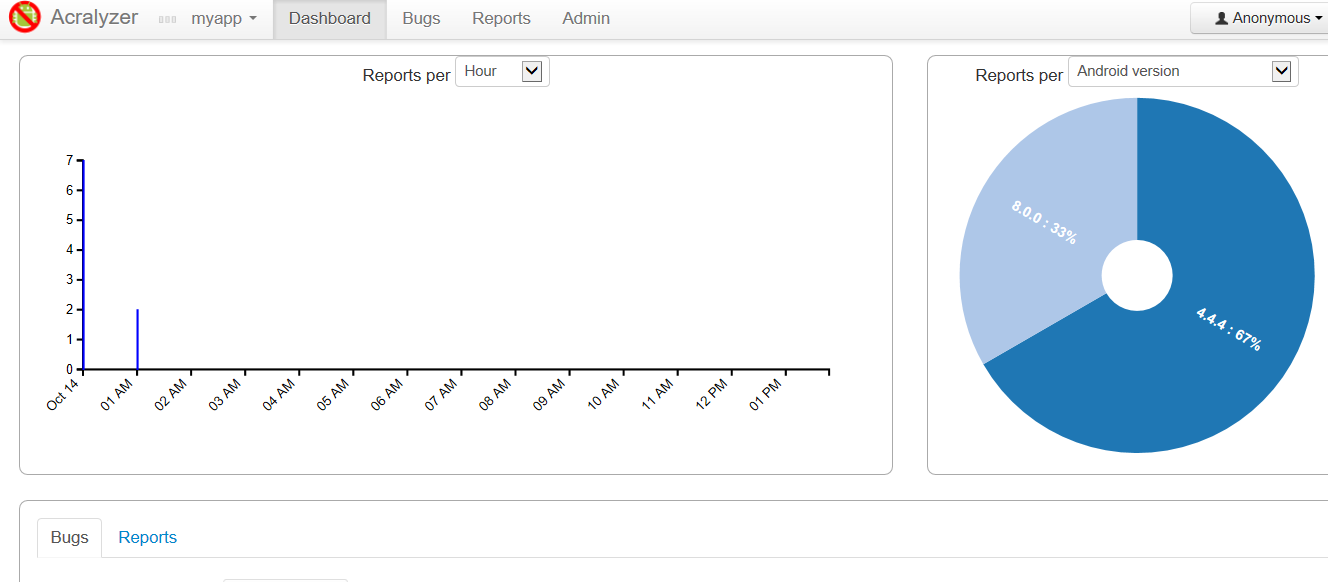Click the myapp caret arrow

point(253,19)
